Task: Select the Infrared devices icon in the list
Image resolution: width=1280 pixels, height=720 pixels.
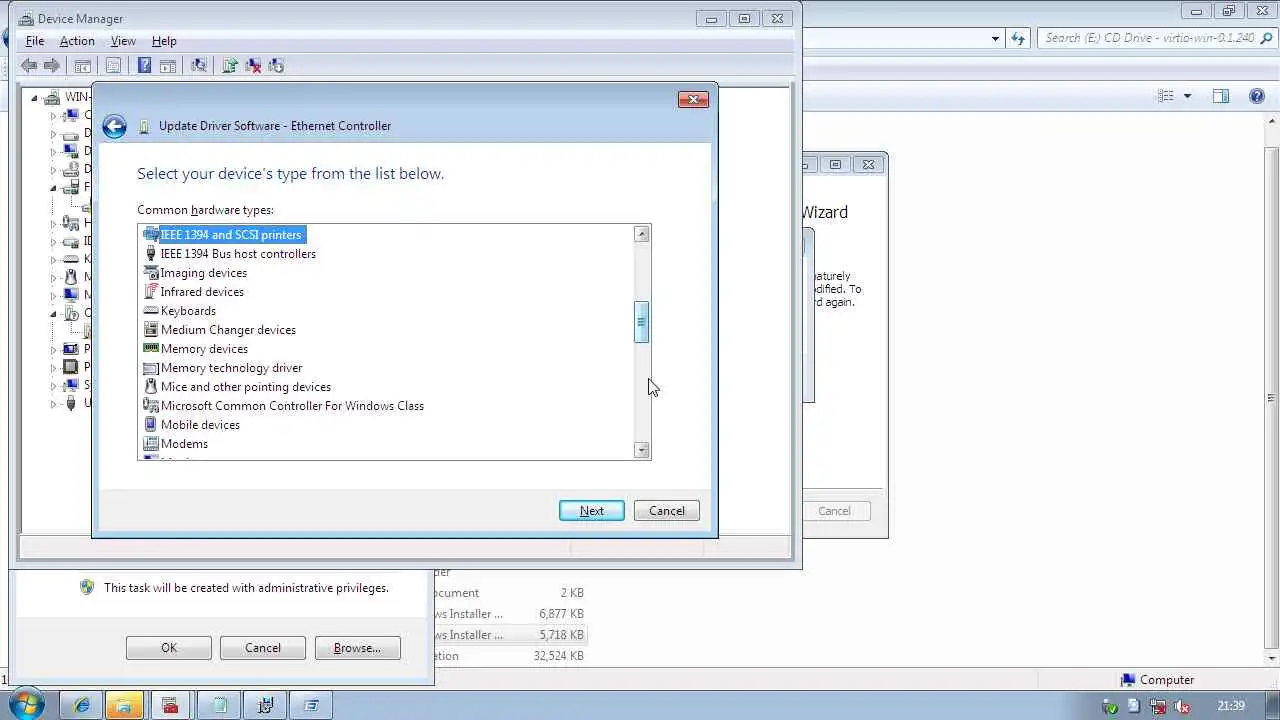Action: point(151,292)
